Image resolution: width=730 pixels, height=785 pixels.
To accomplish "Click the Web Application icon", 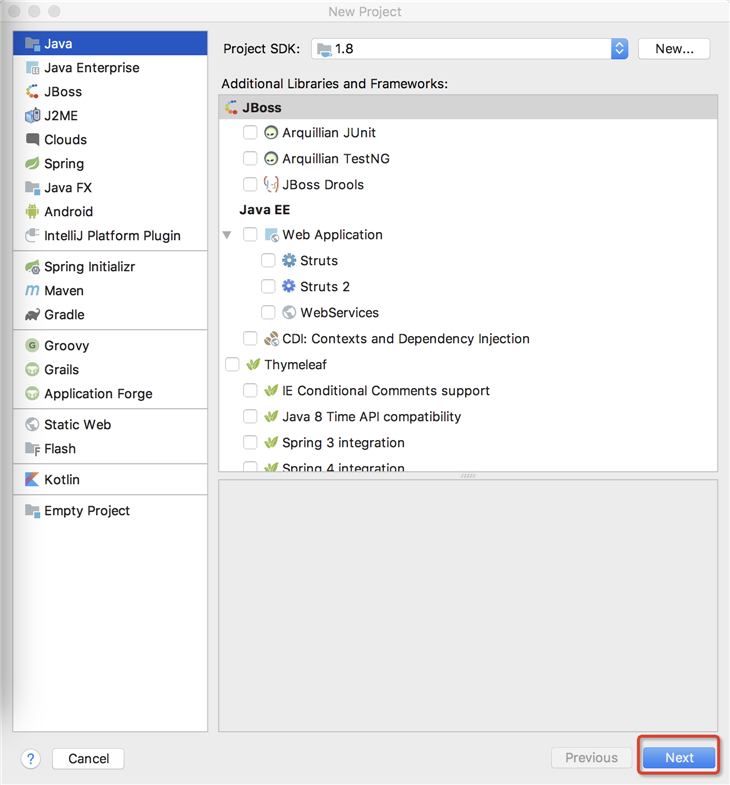I will (271, 235).
